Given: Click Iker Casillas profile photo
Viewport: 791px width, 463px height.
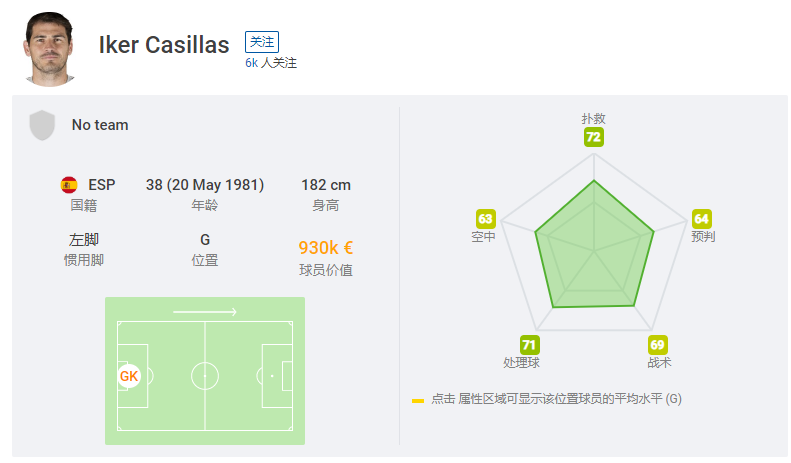Looking at the screenshot, I should pos(49,49).
